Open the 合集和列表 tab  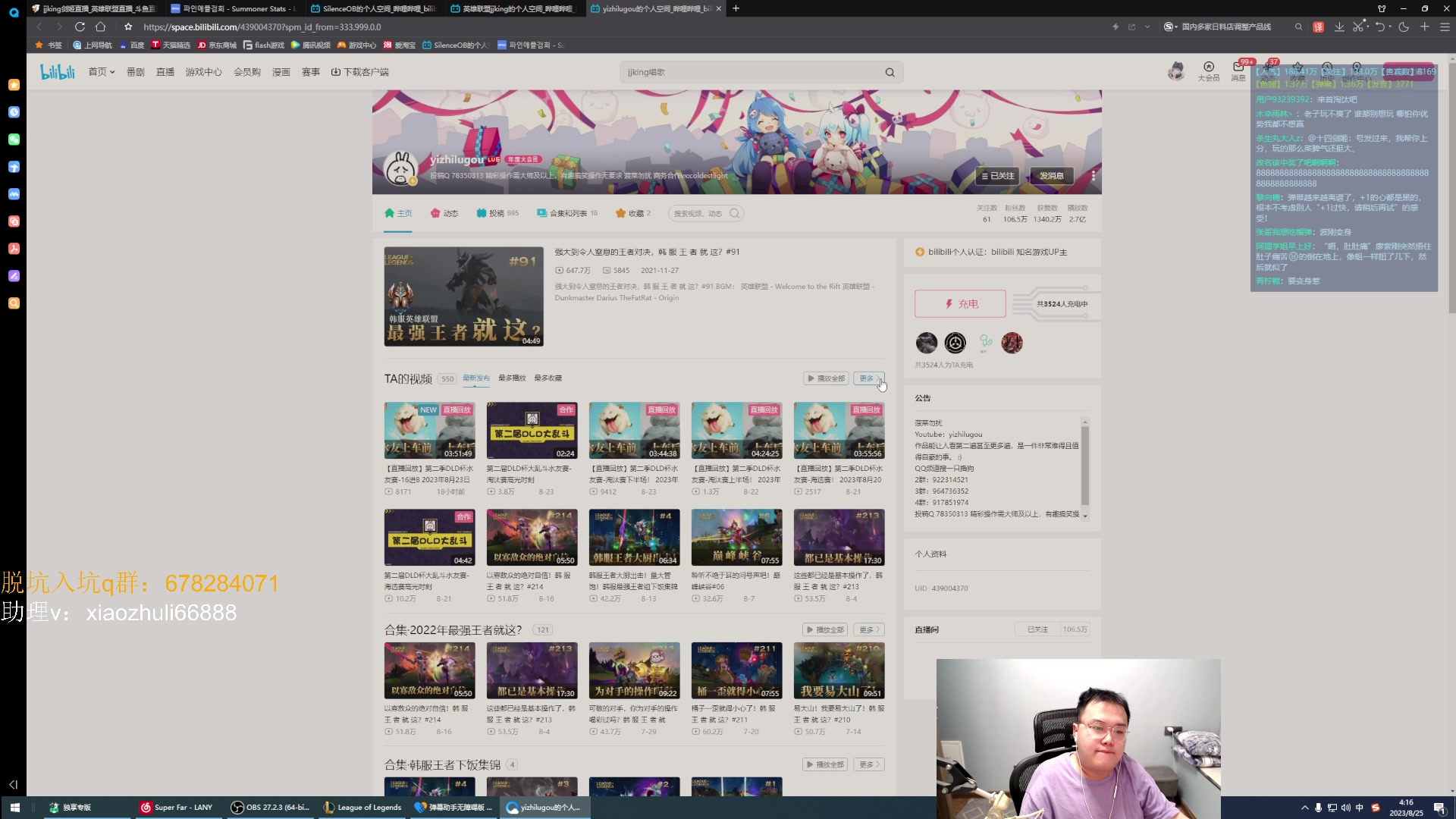click(567, 214)
